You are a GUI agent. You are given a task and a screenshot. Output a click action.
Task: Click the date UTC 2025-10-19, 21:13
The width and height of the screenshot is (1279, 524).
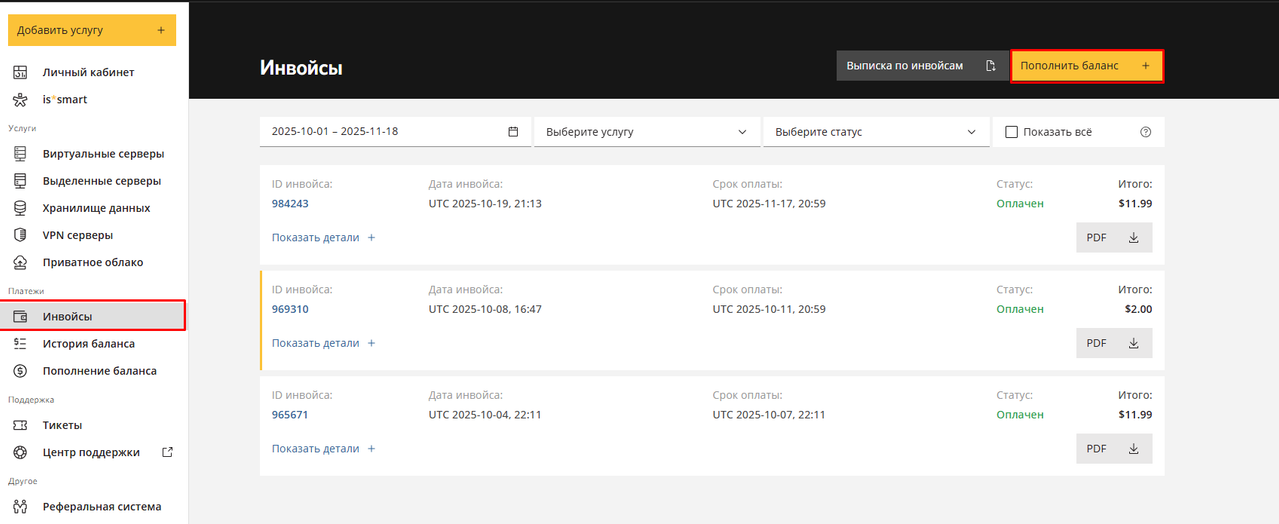[x=485, y=203]
